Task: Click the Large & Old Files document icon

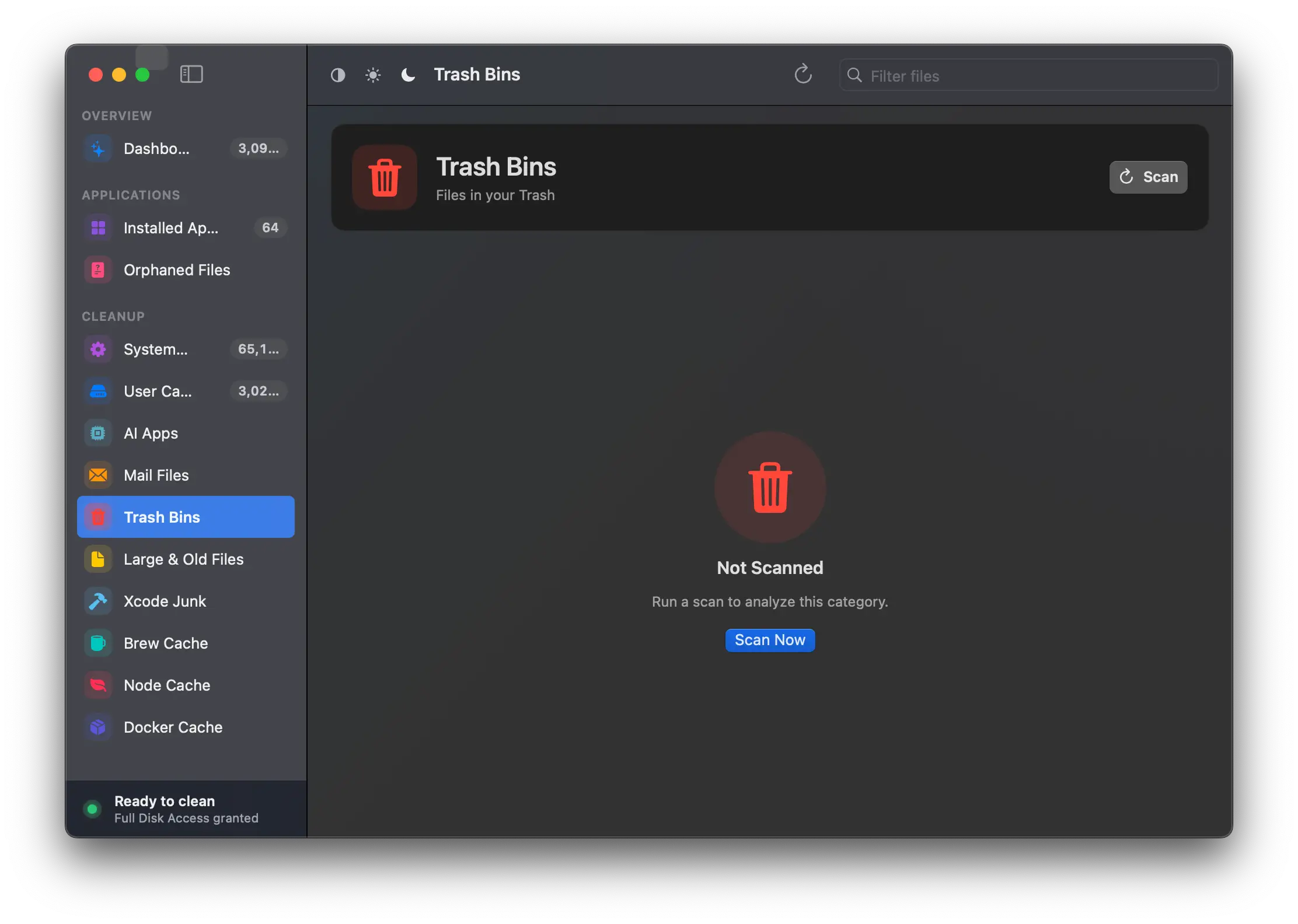Action: pyautogui.click(x=98, y=559)
